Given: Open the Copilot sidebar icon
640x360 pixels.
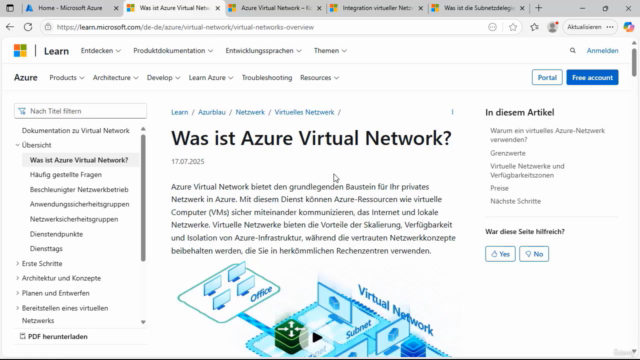Looking at the screenshot, I should [x=629, y=27].
